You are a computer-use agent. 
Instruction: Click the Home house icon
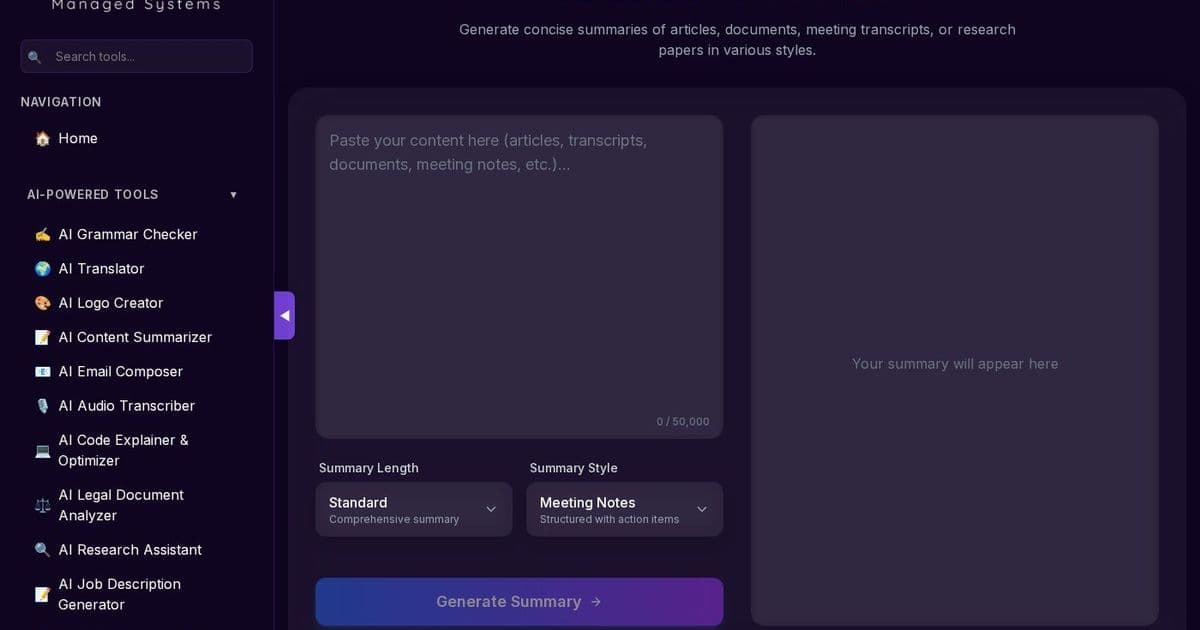point(42,138)
